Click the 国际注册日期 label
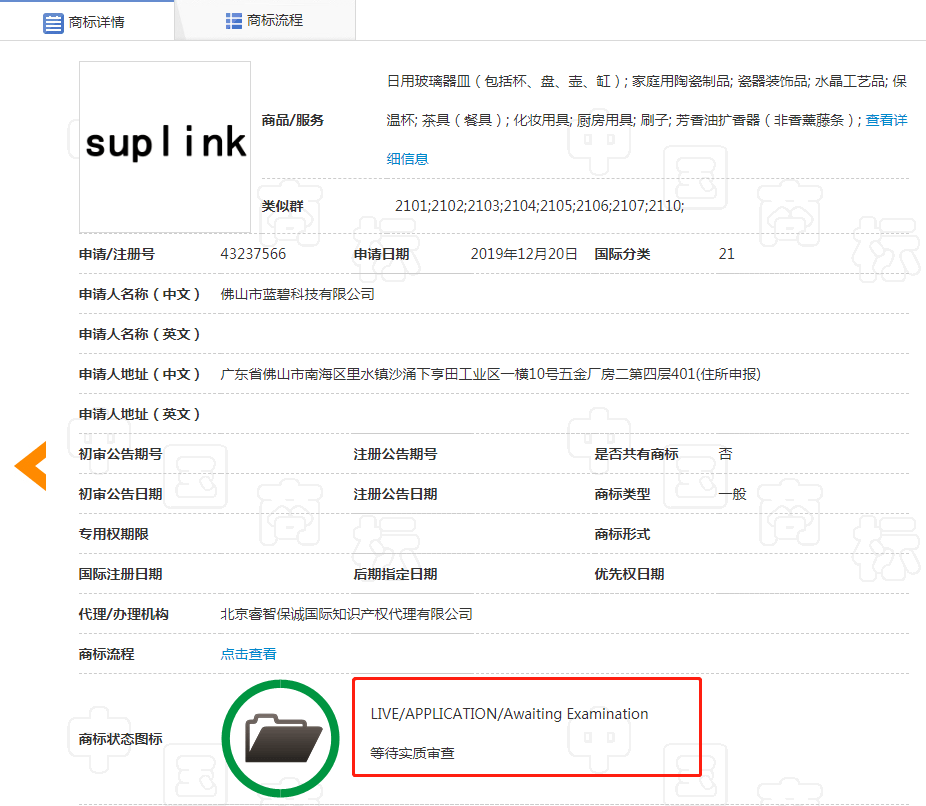 tap(120, 574)
